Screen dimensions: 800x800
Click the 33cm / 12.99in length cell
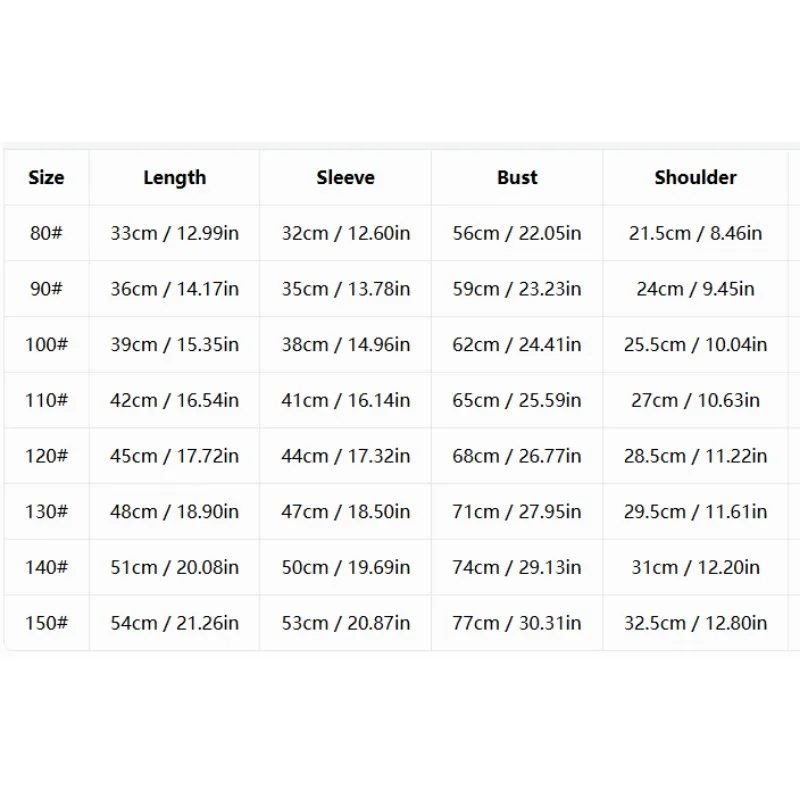click(174, 233)
